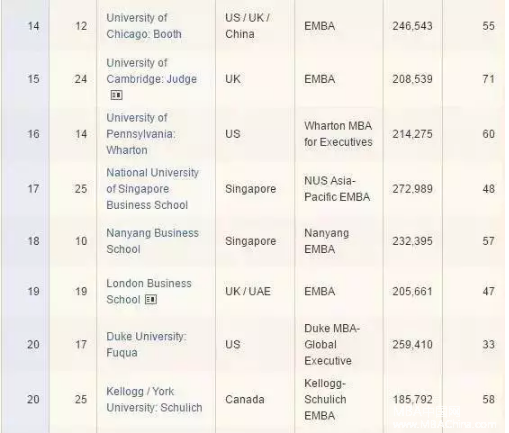Open University of Chicago: Booth link
This screenshot has width=509, height=433.
point(144,26)
